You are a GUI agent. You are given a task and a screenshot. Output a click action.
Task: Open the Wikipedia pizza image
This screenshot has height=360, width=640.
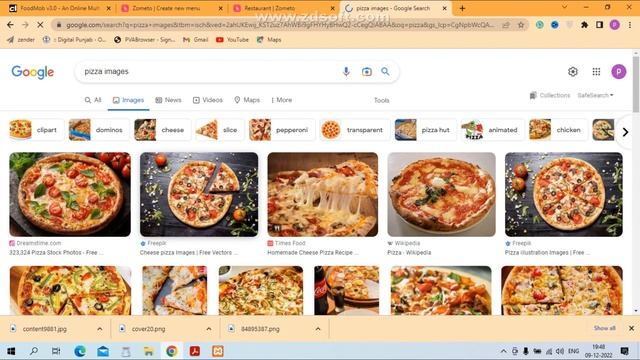tap(442, 195)
